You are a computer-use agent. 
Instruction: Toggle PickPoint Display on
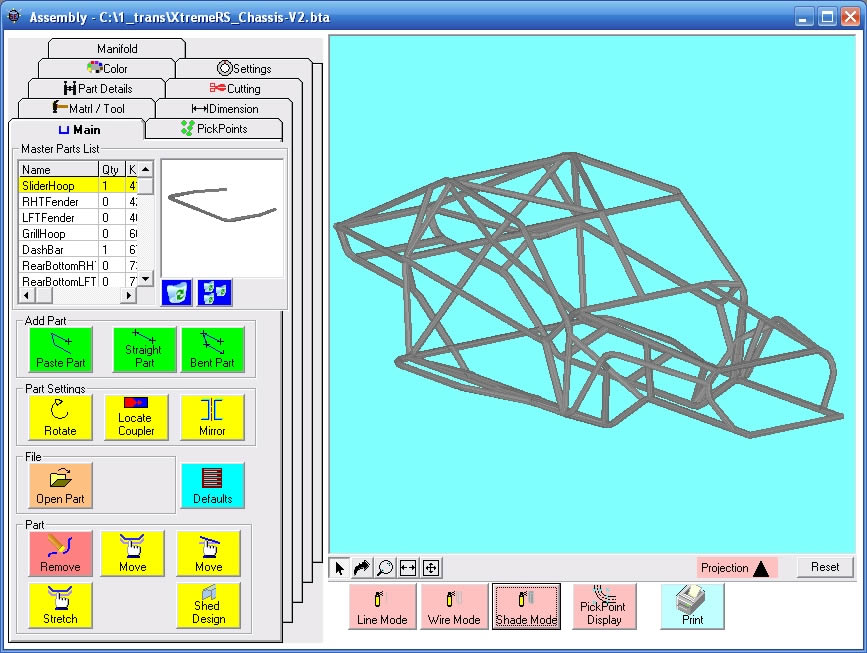click(x=603, y=606)
